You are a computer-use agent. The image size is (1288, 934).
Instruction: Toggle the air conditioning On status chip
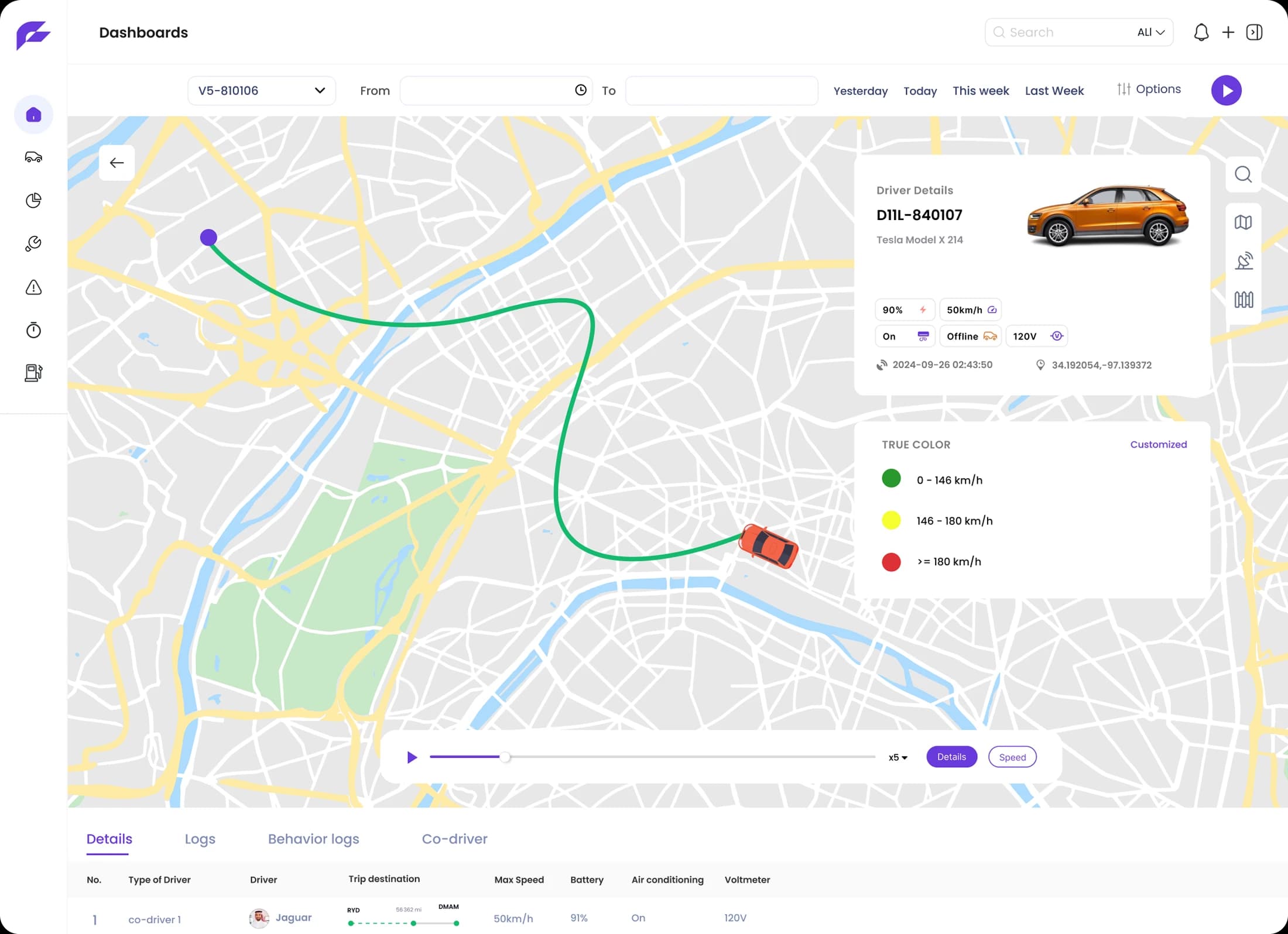905,336
